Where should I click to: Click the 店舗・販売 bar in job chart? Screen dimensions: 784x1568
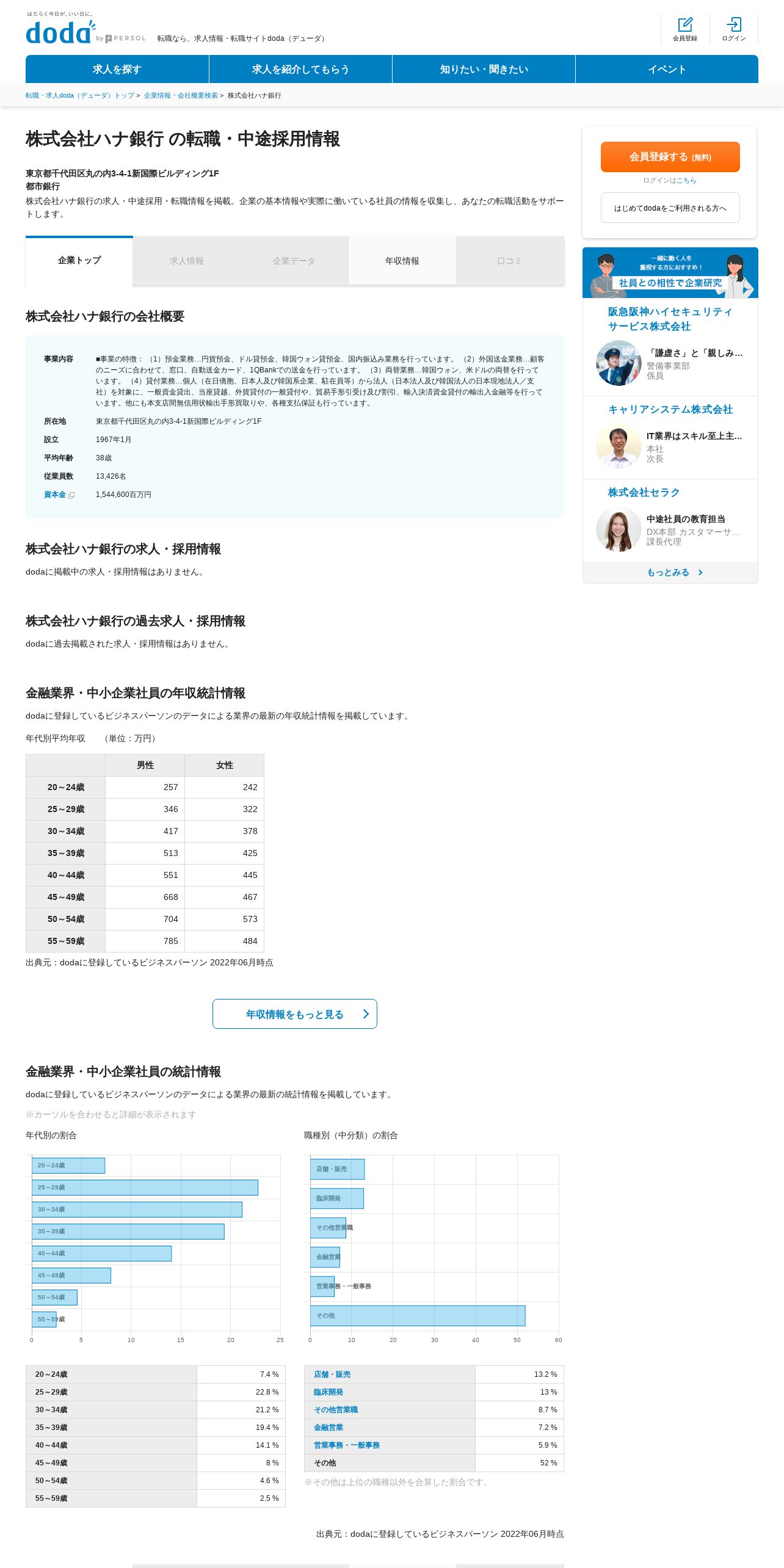tap(337, 1169)
